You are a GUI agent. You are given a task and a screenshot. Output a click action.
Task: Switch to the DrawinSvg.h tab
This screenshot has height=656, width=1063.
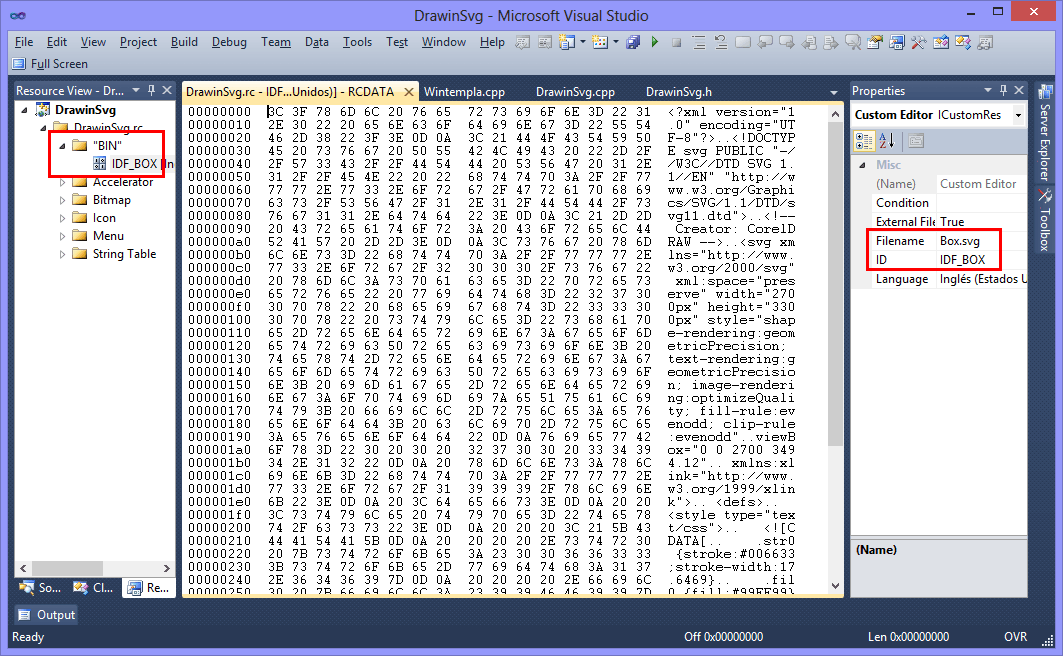coord(679,91)
